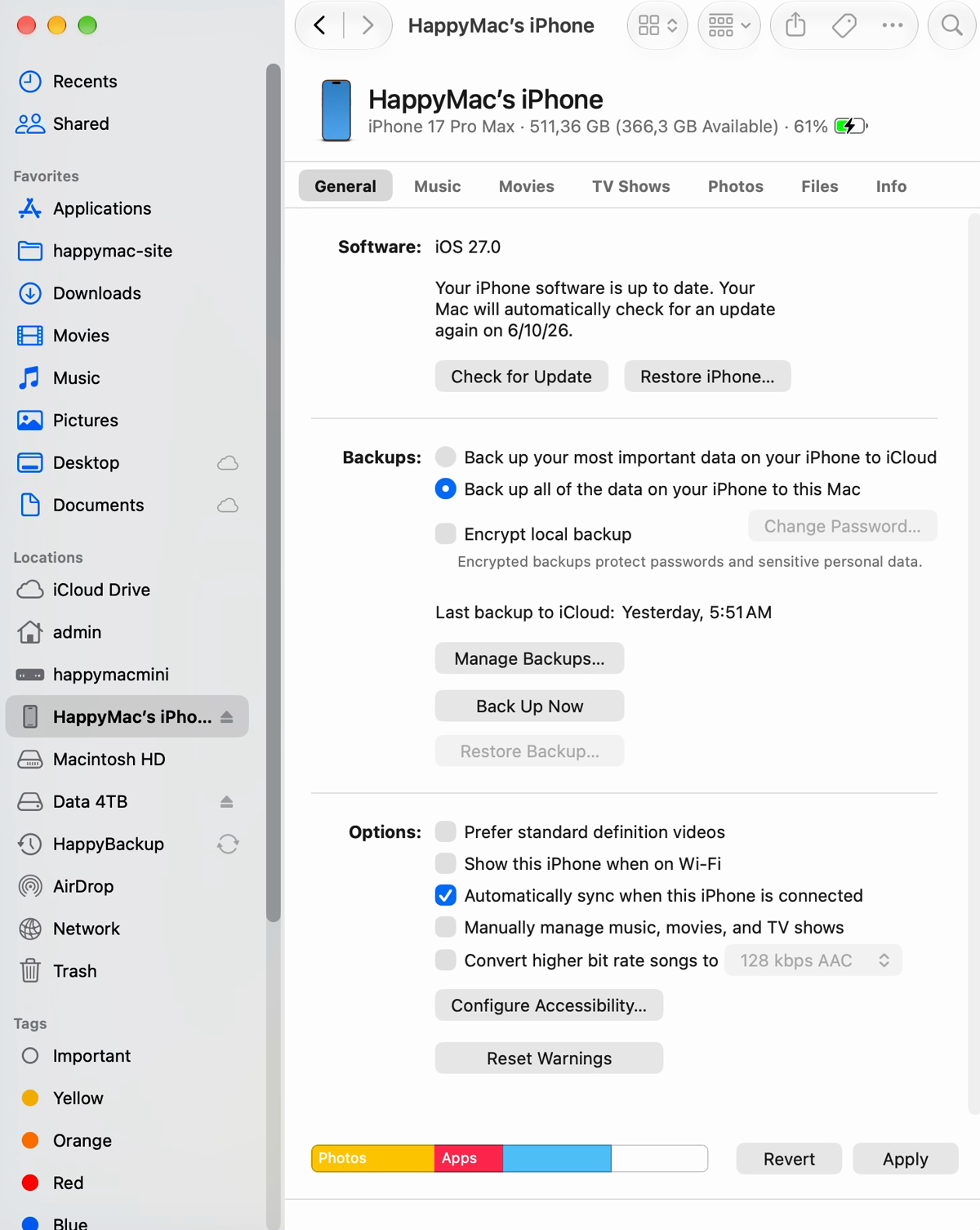Screen dimensions: 980x1230
Task: Eject the Data 4TB drive
Action: click(227, 802)
